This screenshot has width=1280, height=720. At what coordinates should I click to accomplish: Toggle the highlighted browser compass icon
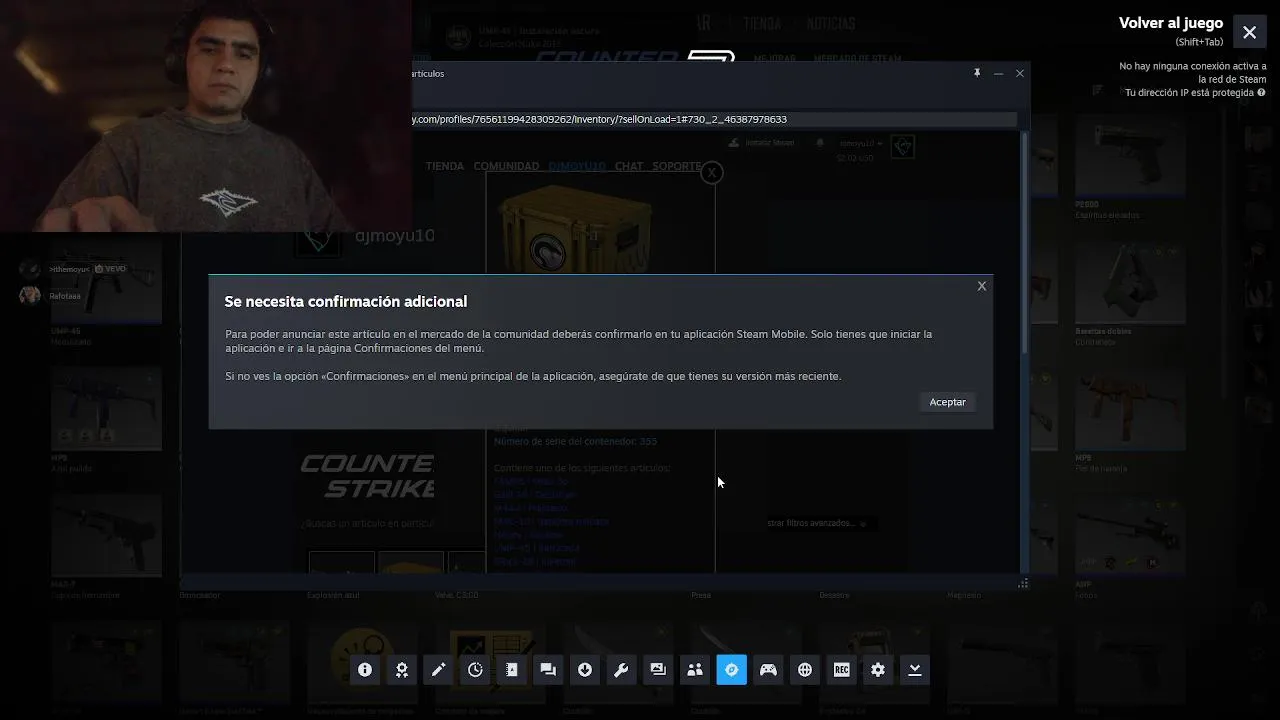point(731,670)
